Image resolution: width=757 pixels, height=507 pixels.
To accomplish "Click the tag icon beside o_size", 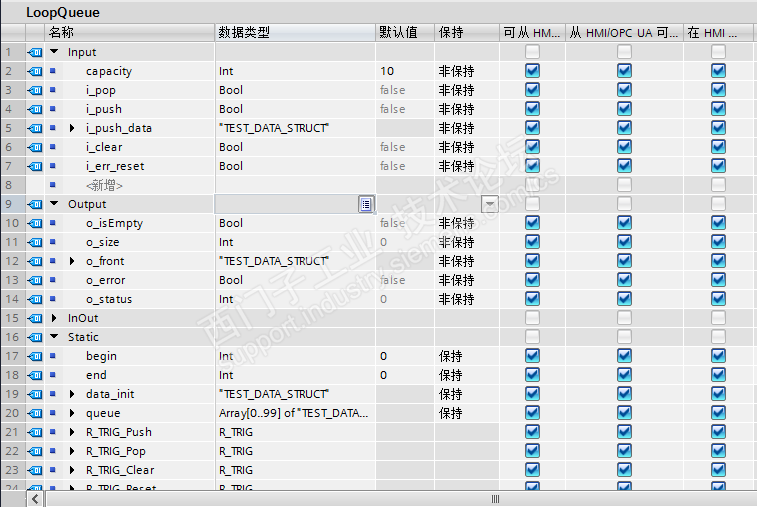I will [x=35, y=242].
